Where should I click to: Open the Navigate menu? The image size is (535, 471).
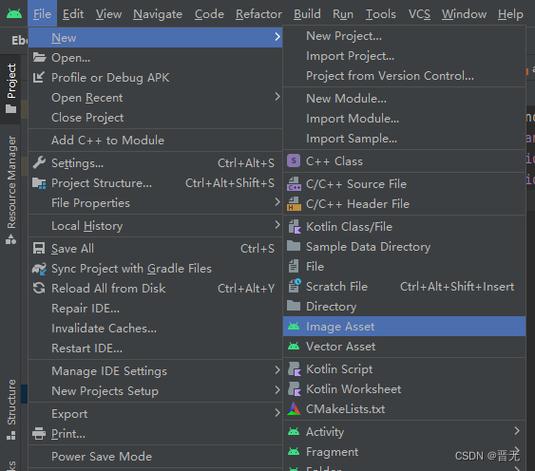click(158, 14)
